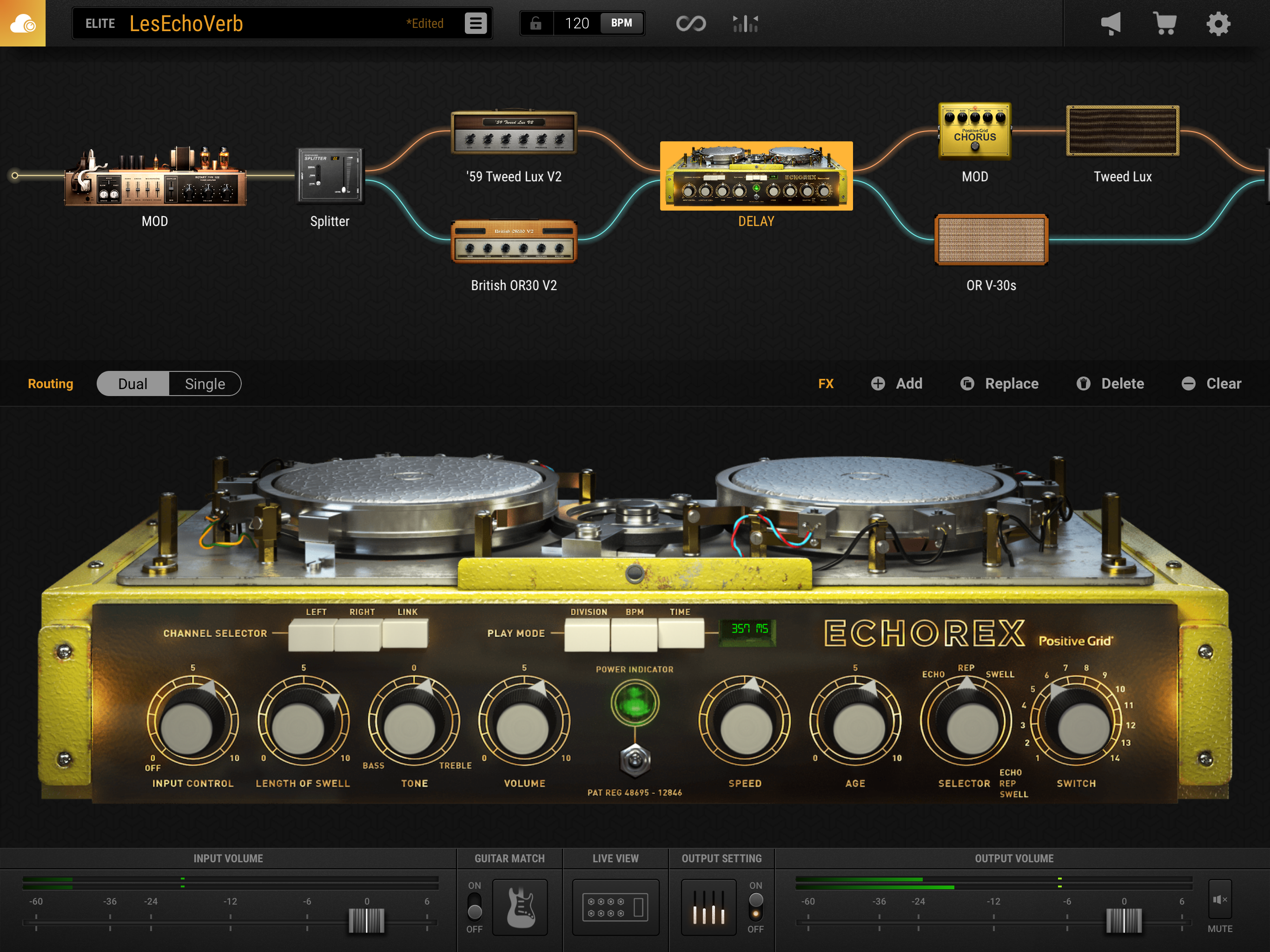Switch routing to Dual
This screenshot has width=1270, height=952.
coord(132,383)
